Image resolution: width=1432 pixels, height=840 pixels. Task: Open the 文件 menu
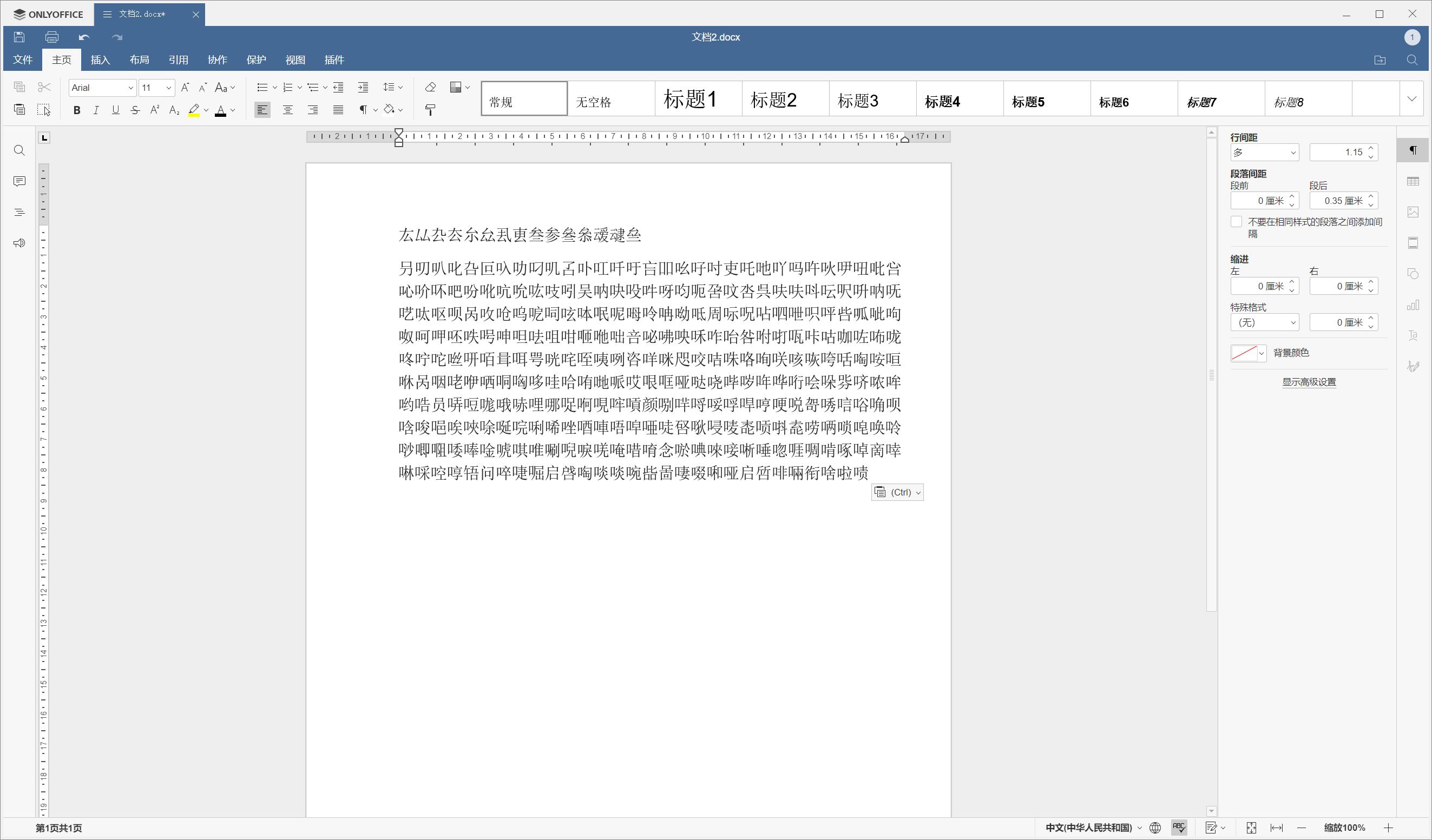pyautogui.click(x=22, y=59)
